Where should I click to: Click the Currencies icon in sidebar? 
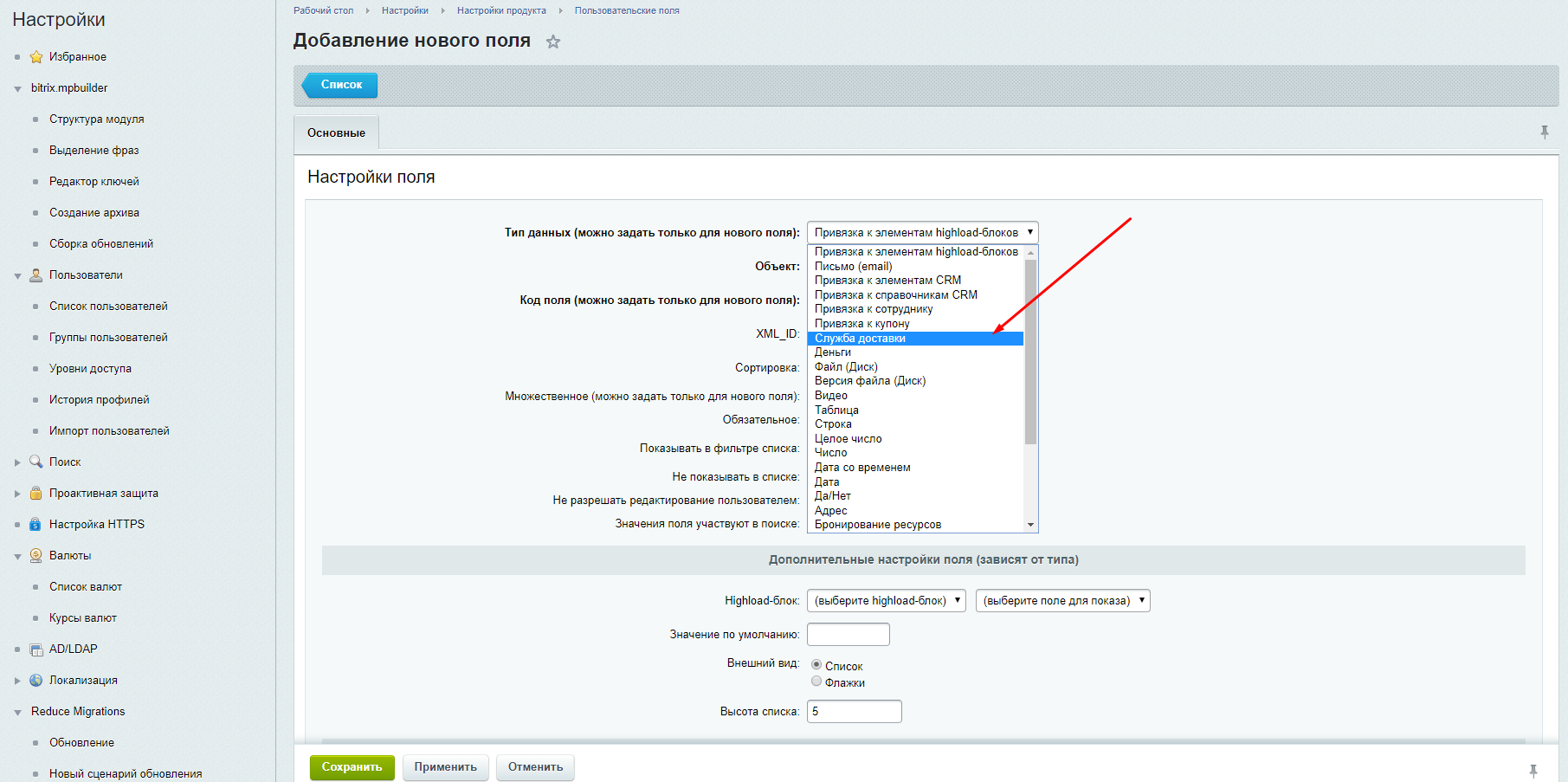click(36, 556)
